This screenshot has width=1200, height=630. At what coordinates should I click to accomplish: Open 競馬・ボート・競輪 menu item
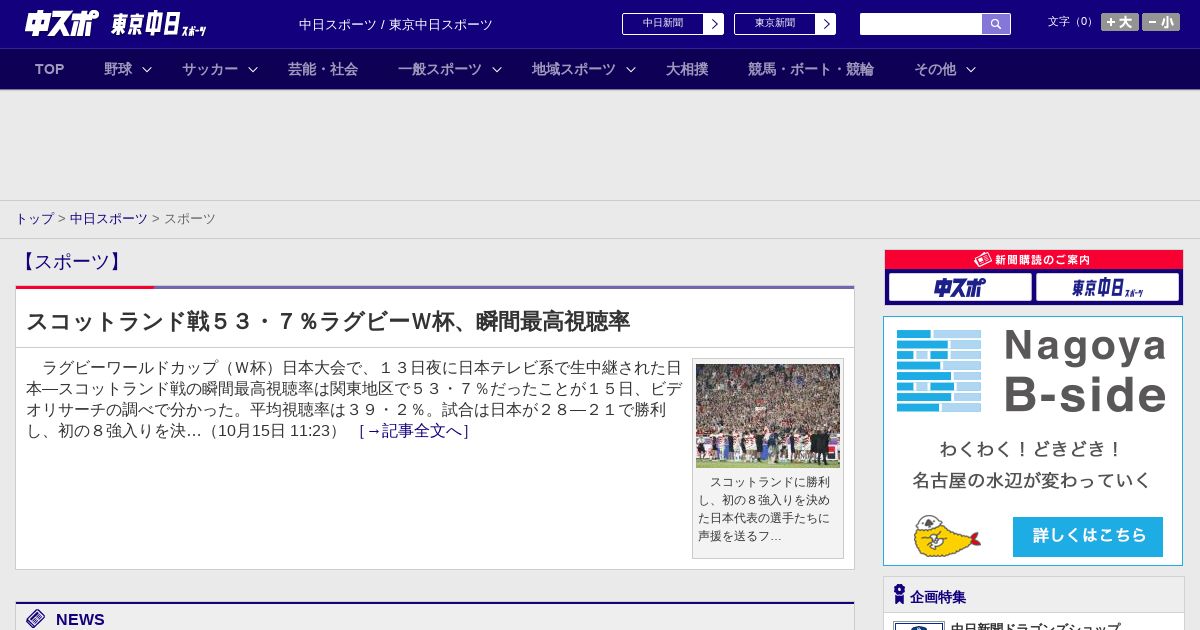811,69
